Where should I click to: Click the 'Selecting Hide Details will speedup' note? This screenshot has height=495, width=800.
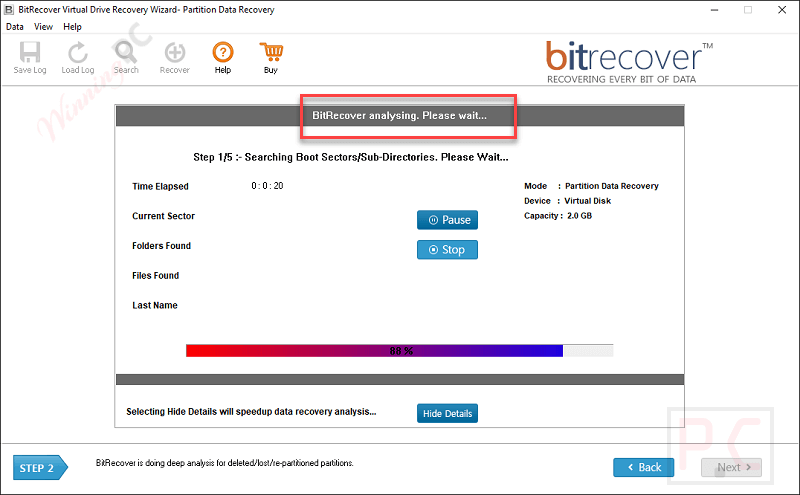point(251,411)
